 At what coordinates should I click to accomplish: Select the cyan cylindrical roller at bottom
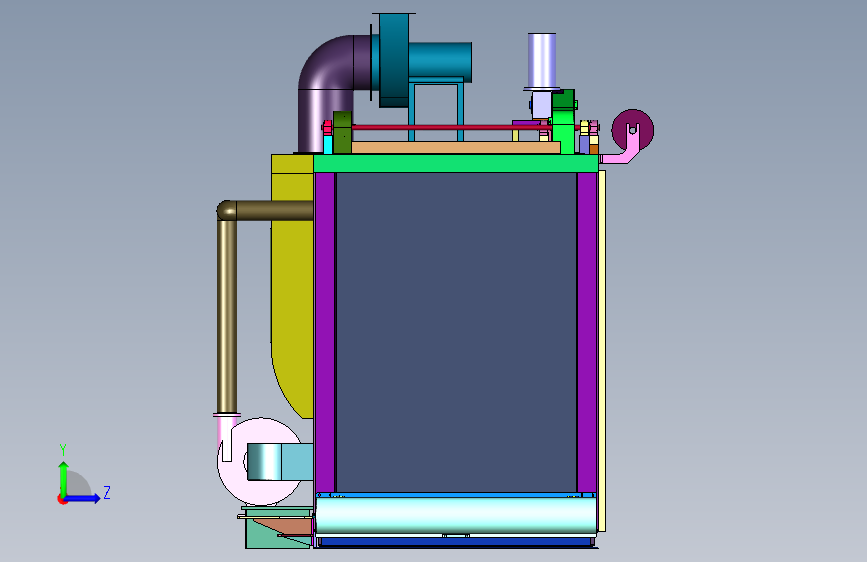tap(456, 514)
